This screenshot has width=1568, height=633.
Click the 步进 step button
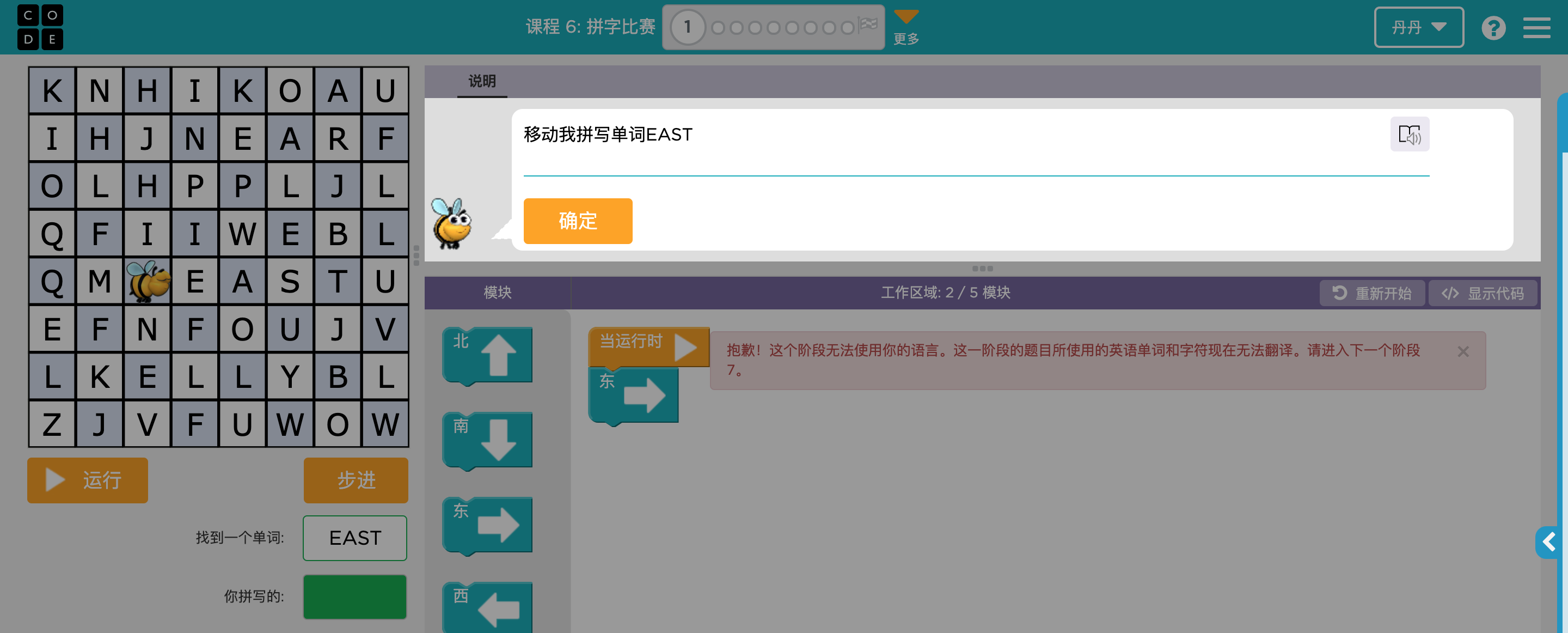(x=356, y=480)
